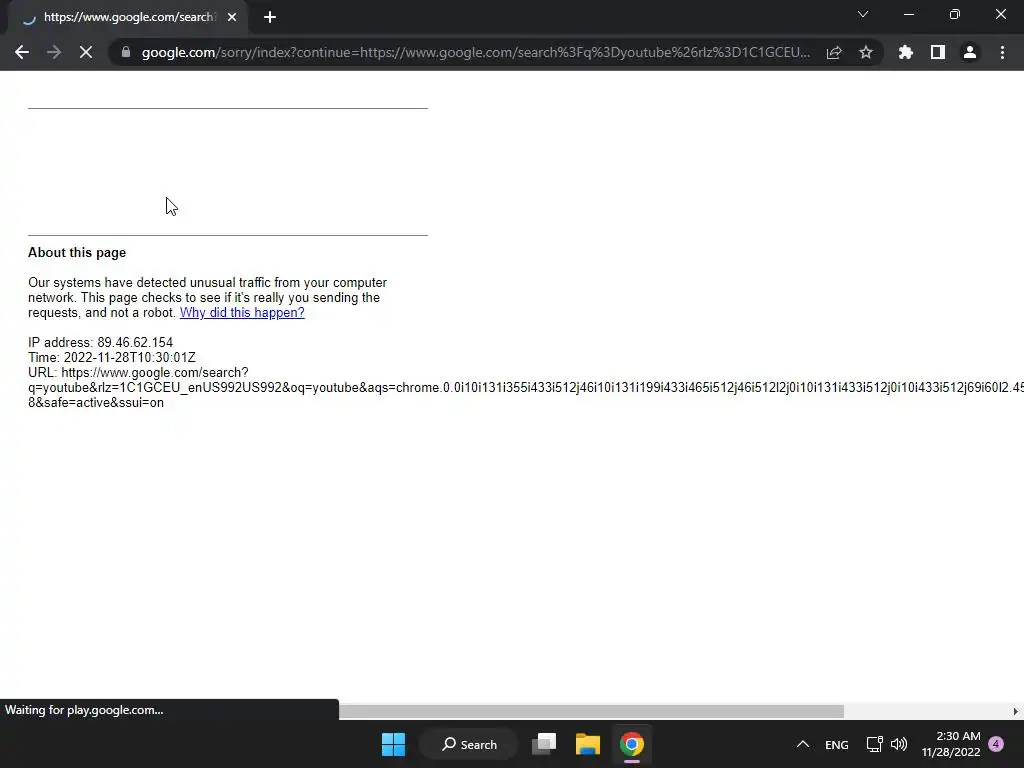
Task: Go back to the previous page
Action: click(x=22, y=52)
